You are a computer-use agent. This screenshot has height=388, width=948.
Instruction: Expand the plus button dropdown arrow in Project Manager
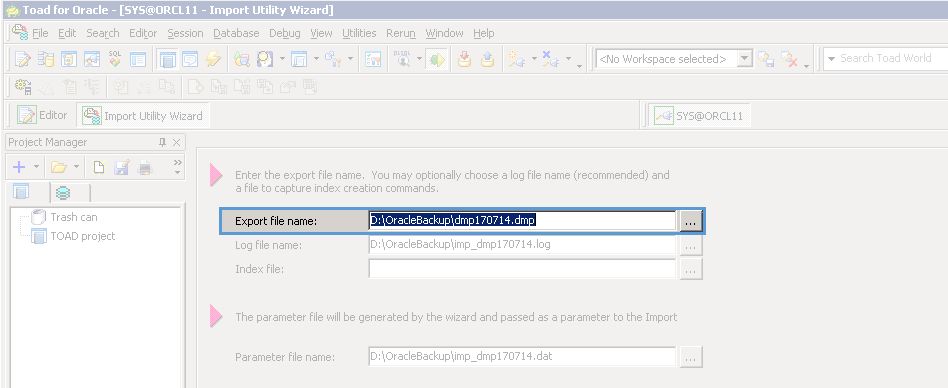[36, 167]
